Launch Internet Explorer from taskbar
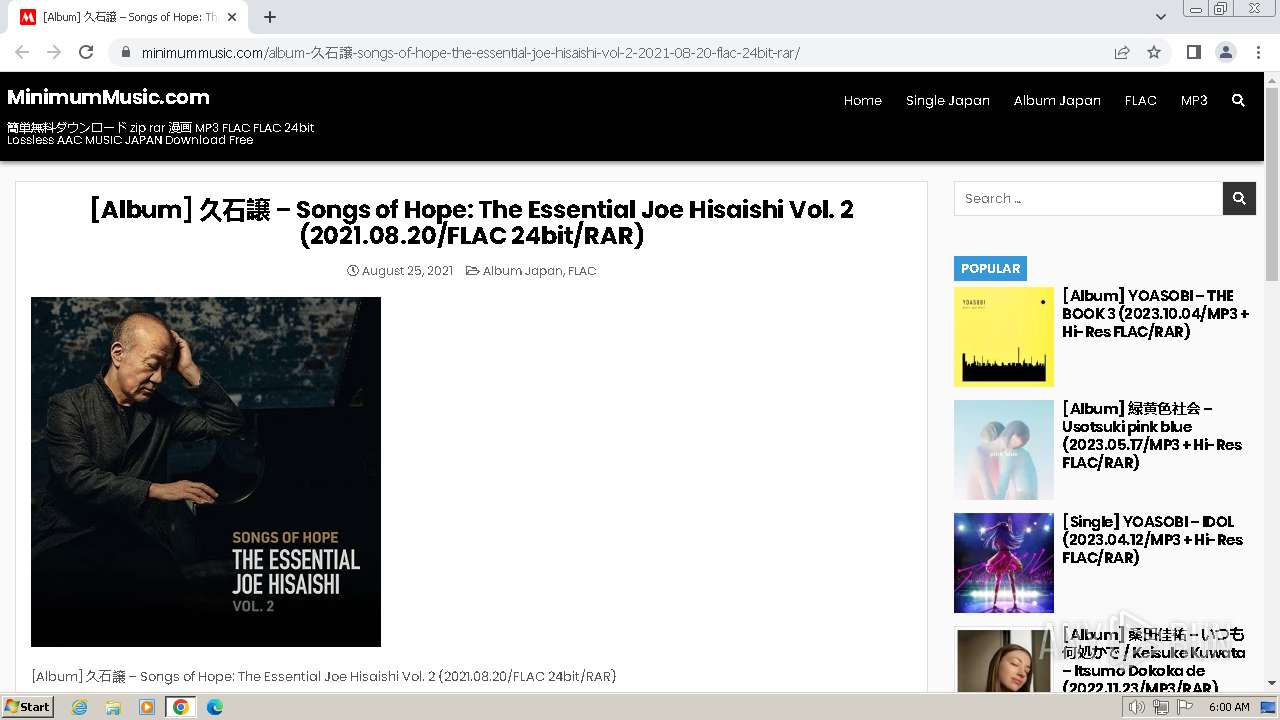This screenshot has height=720, width=1280. (79, 707)
